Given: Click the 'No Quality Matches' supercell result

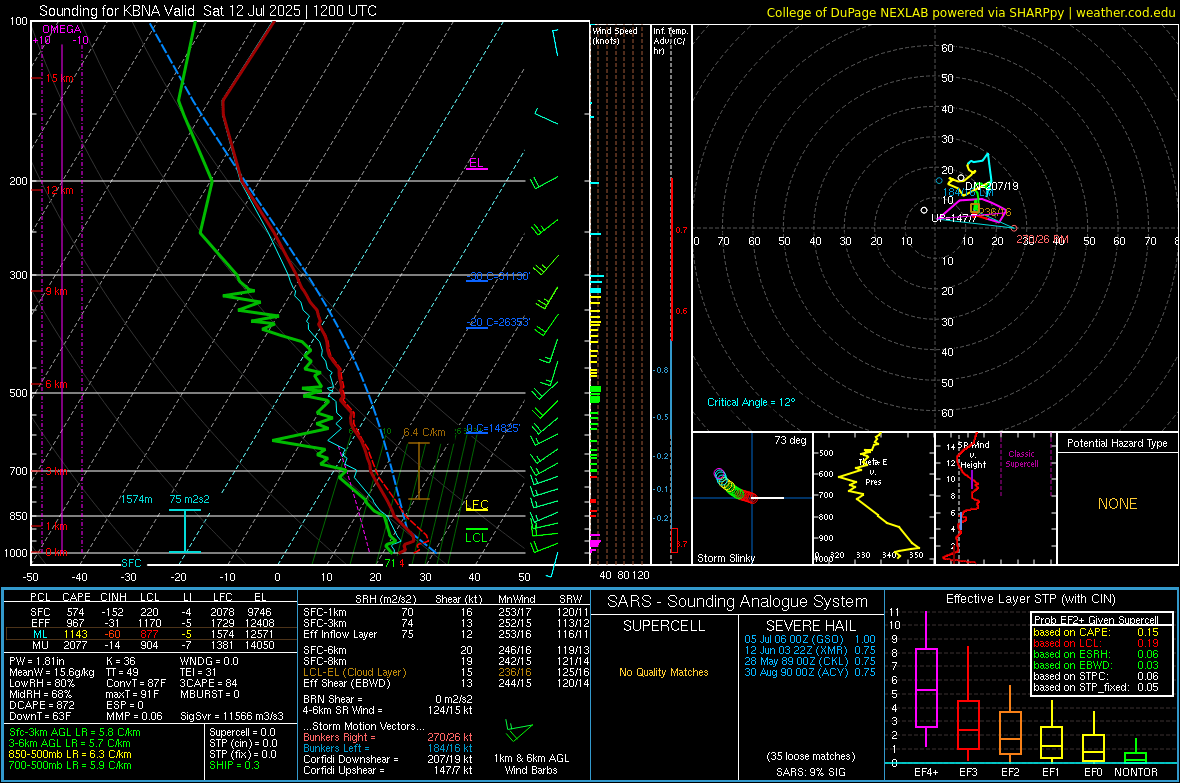Looking at the screenshot, I should tap(664, 672).
